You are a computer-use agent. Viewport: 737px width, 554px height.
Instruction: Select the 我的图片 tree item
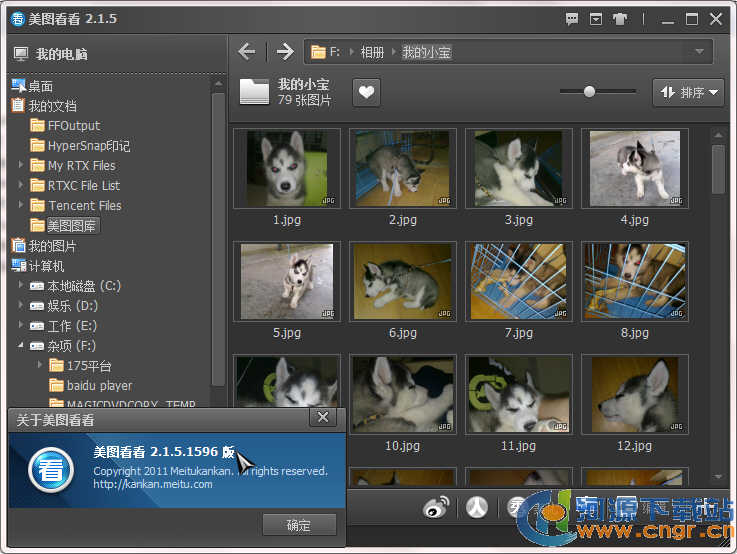click(52, 246)
